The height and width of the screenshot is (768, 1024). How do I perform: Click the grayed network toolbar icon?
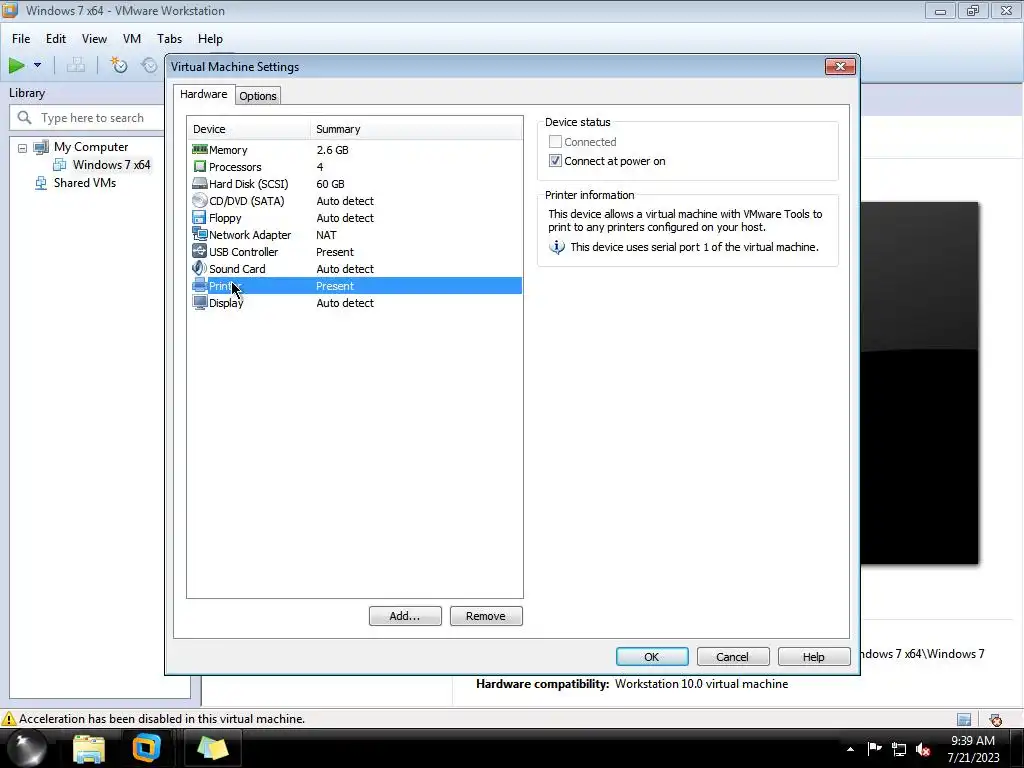pyautogui.click(x=76, y=65)
